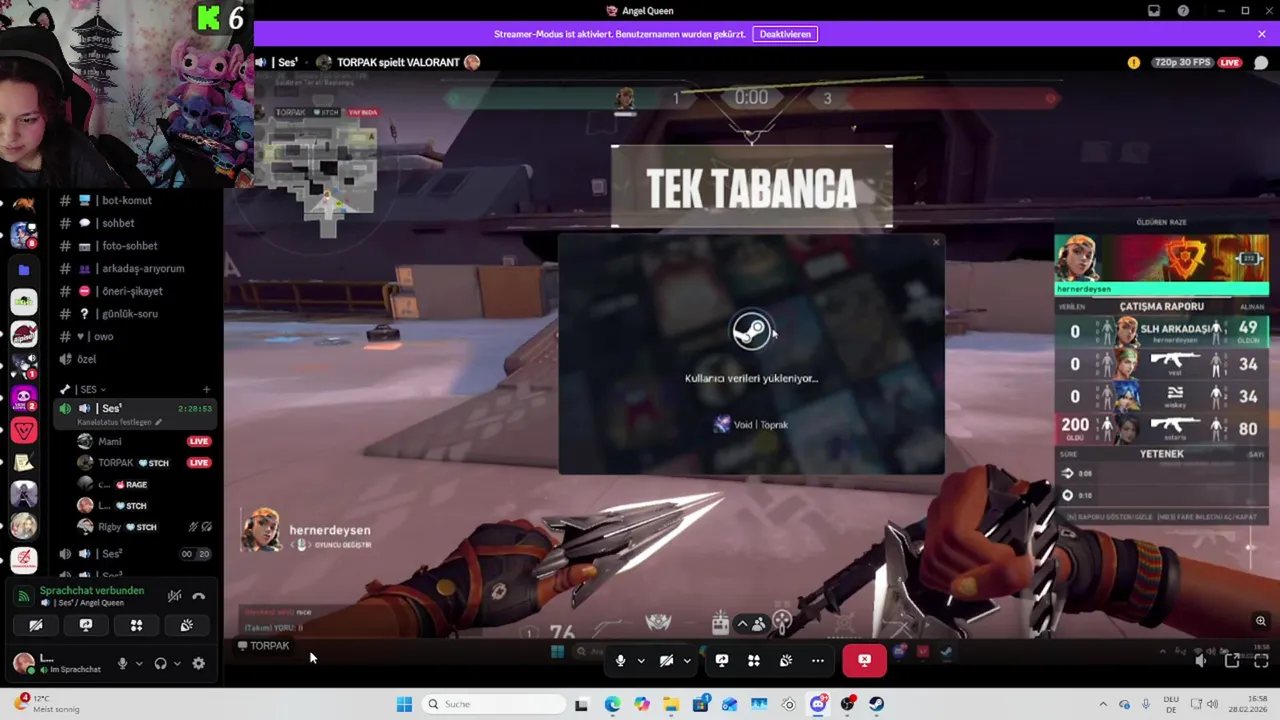Toggle camera in the stream control bar
Image resolution: width=1280 pixels, height=720 pixels.
[x=666, y=660]
